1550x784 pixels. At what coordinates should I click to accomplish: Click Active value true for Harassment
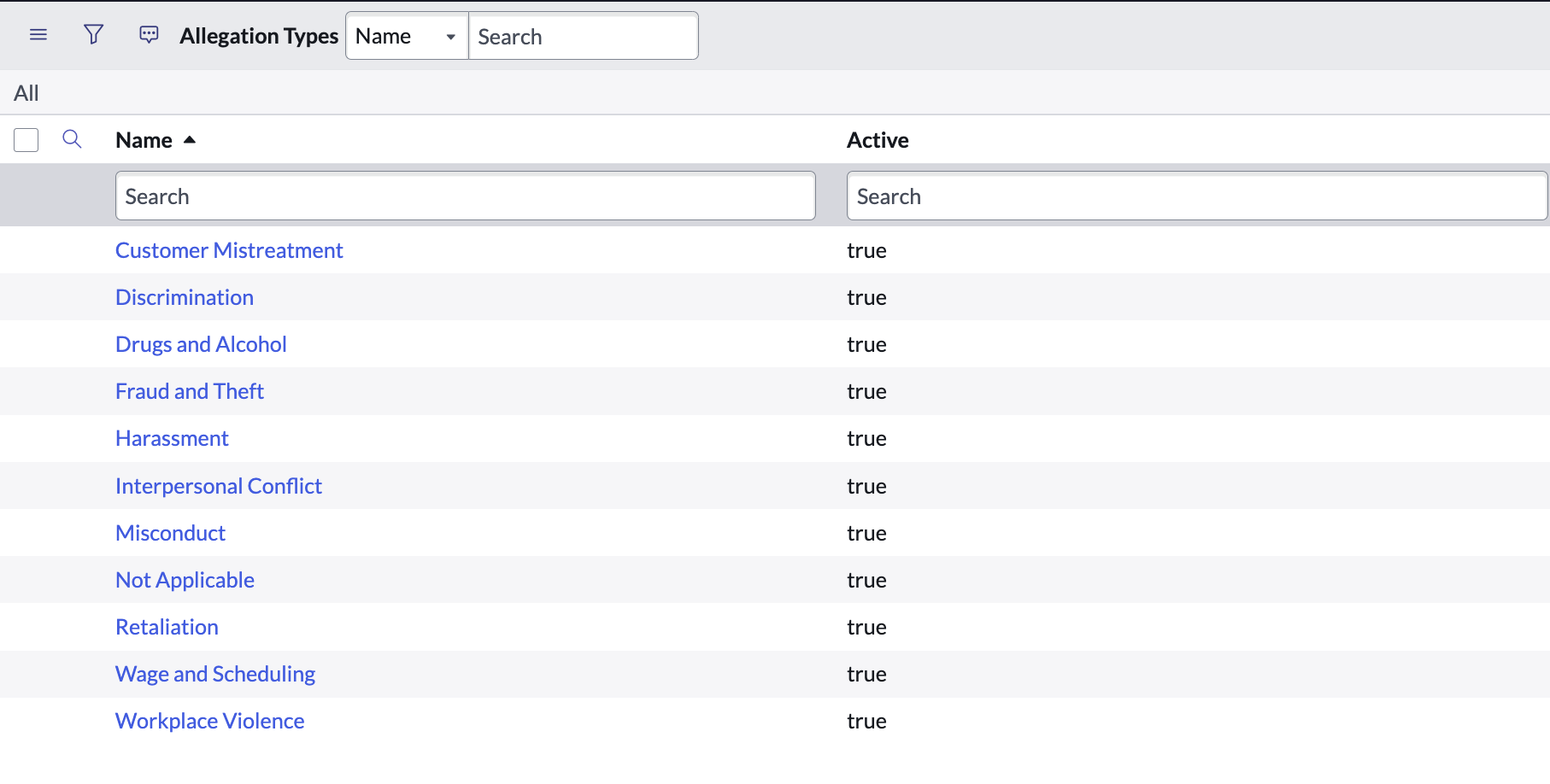[x=866, y=438]
